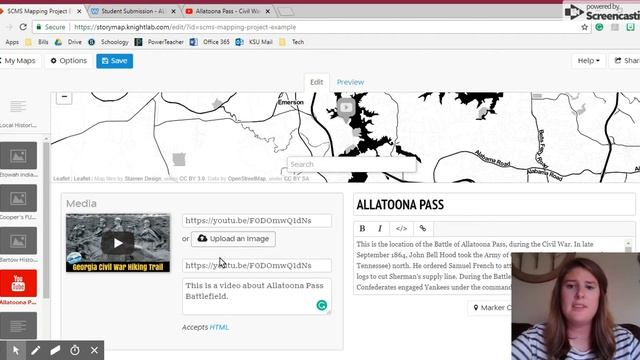Open the Stamen Design attribution link
Viewport: 640px width, 360px height.
click(x=142, y=179)
